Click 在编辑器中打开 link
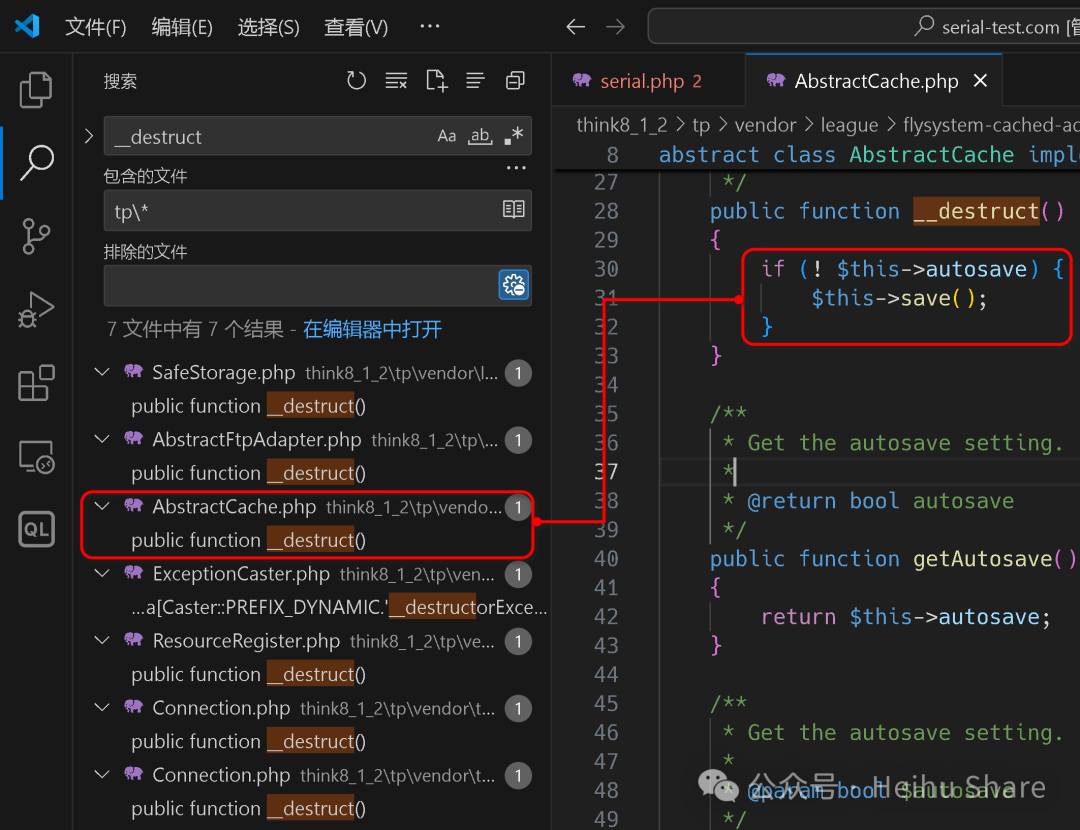1080x830 pixels. [372, 329]
